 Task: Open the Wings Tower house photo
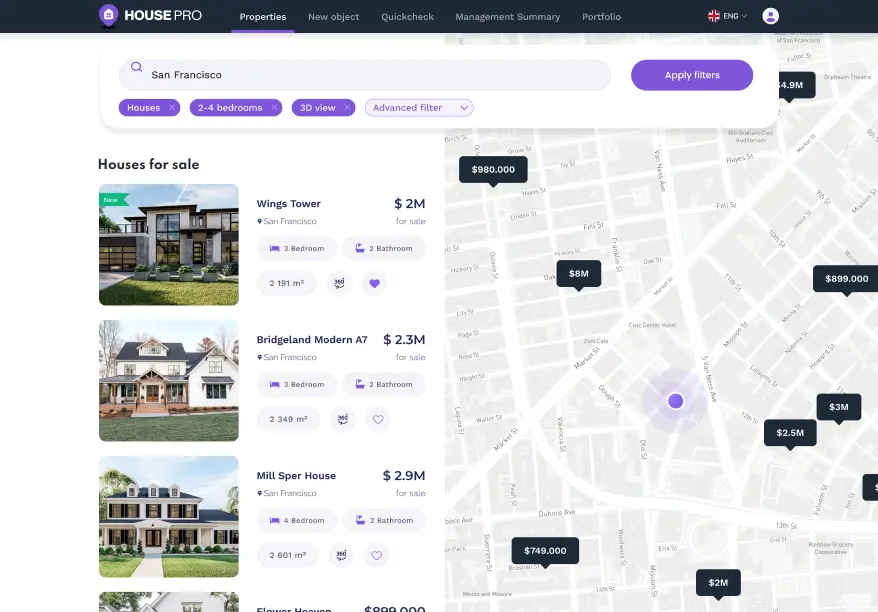[x=169, y=245]
